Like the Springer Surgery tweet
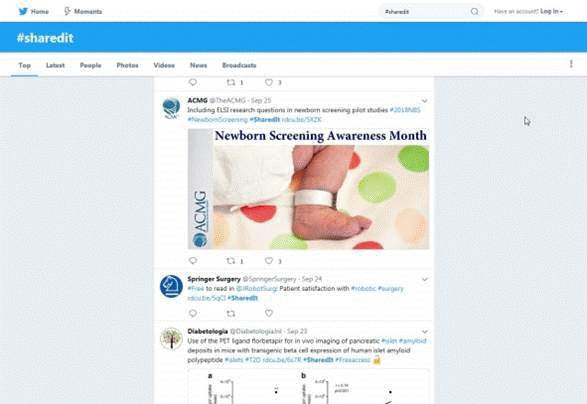587x404 pixels. [x=269, y=313]
